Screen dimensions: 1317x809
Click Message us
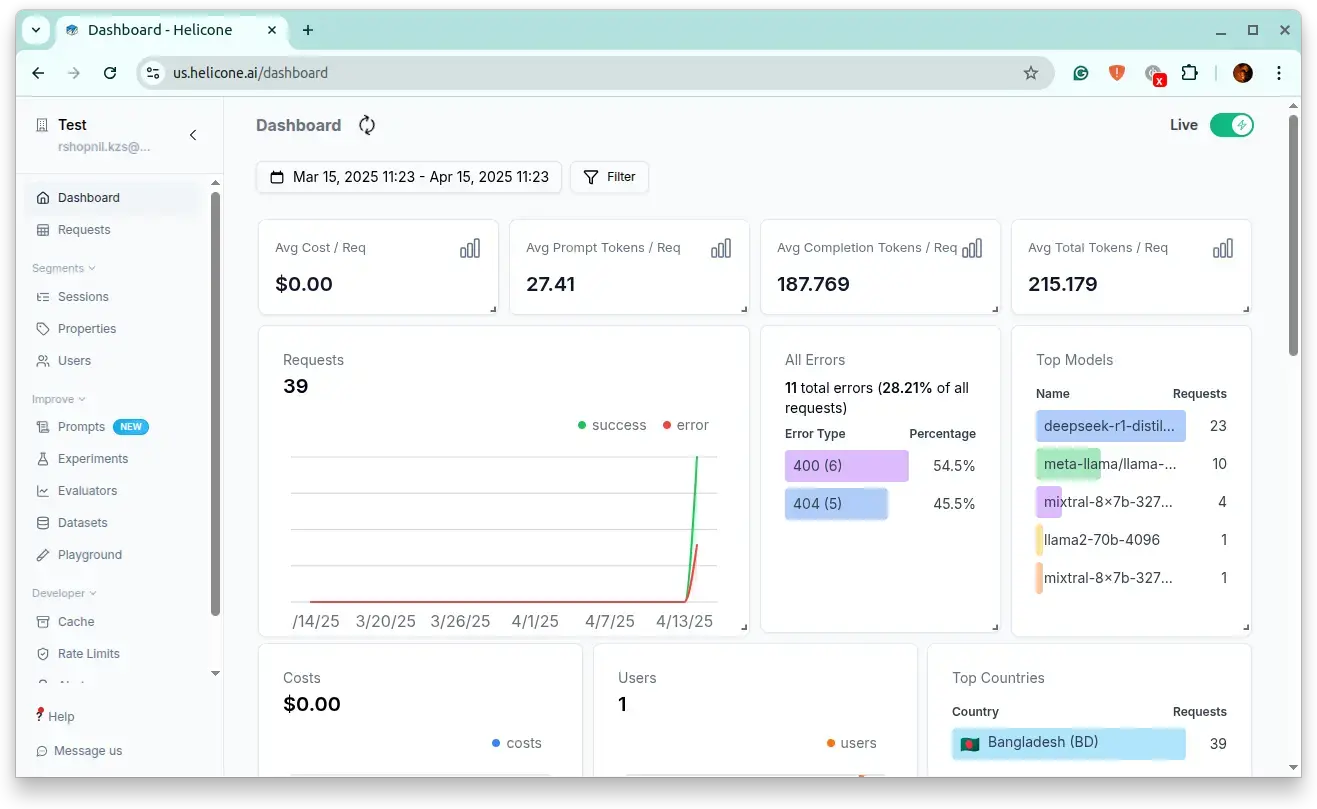pos(79,751)
